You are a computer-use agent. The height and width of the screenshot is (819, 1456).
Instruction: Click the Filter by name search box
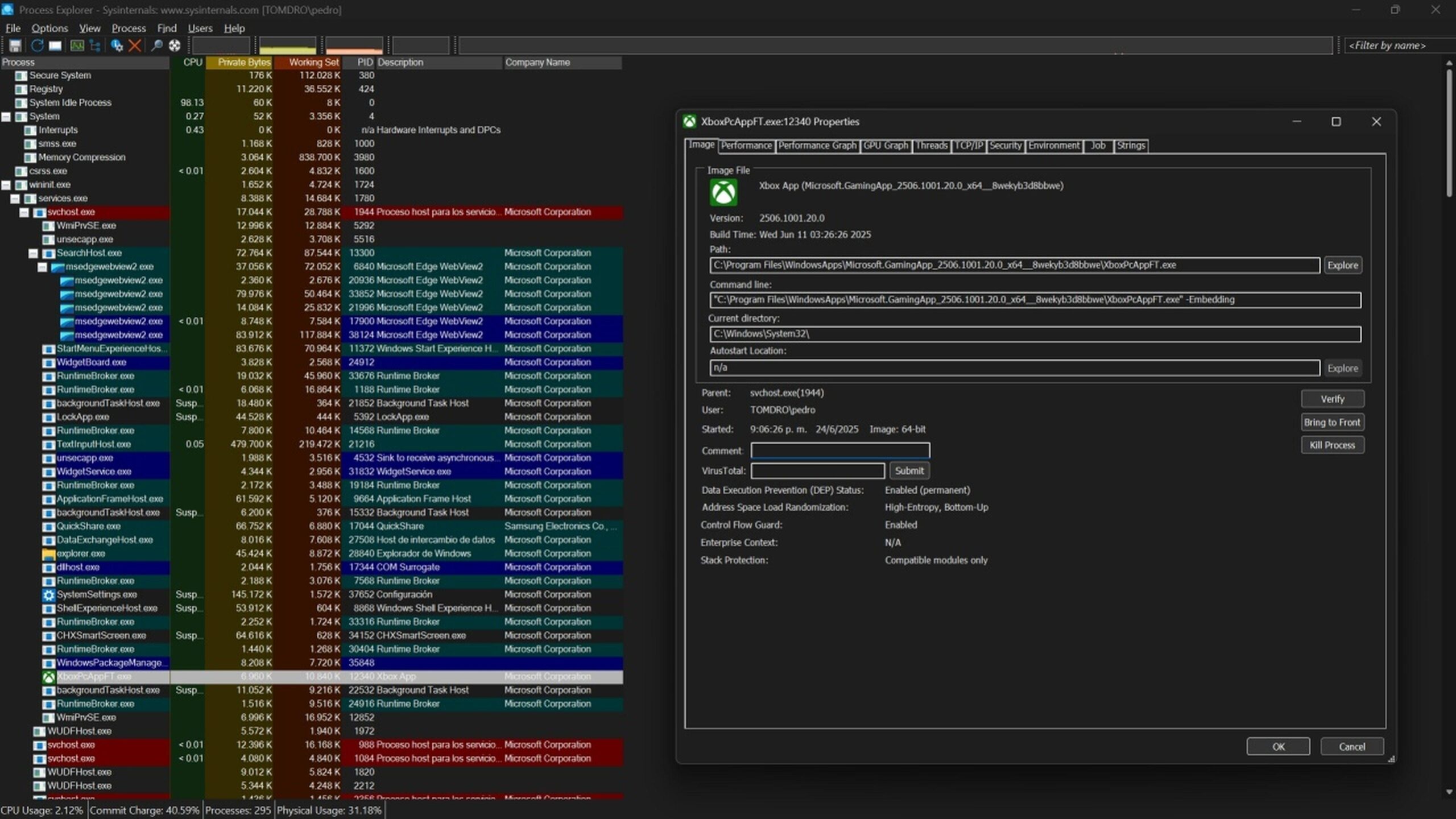1399,45
